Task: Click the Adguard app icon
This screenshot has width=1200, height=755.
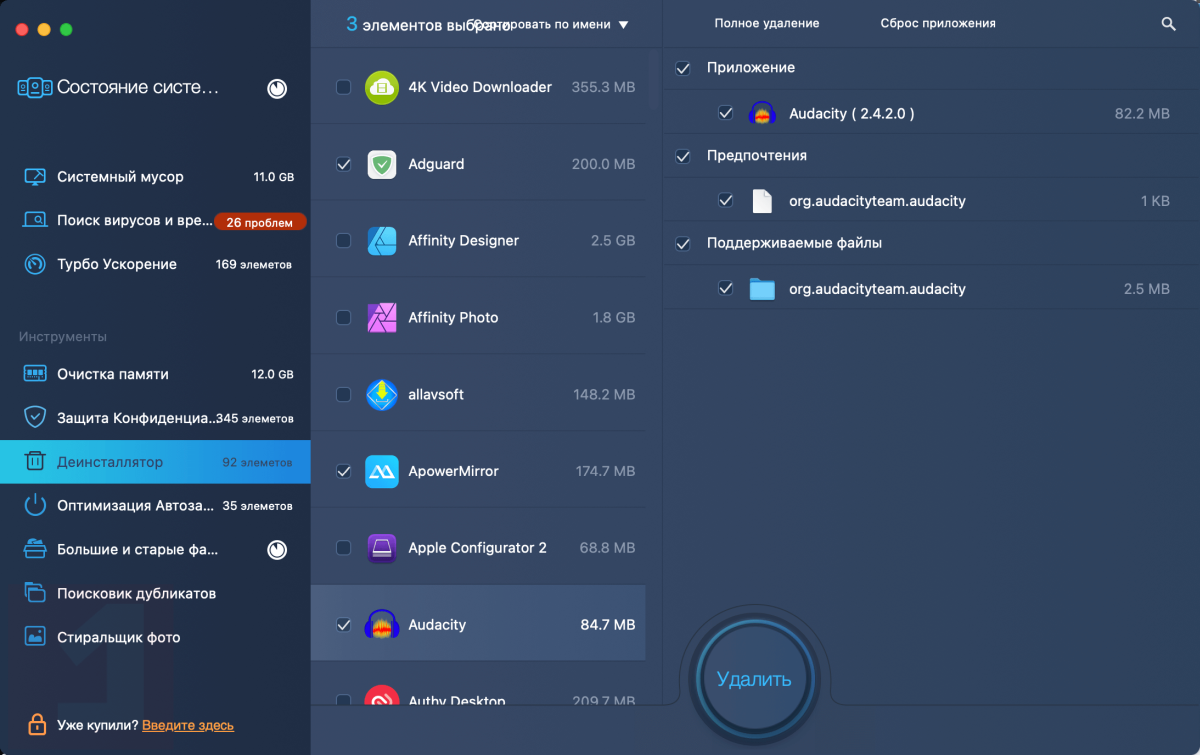Action: (x=382, y=164)
